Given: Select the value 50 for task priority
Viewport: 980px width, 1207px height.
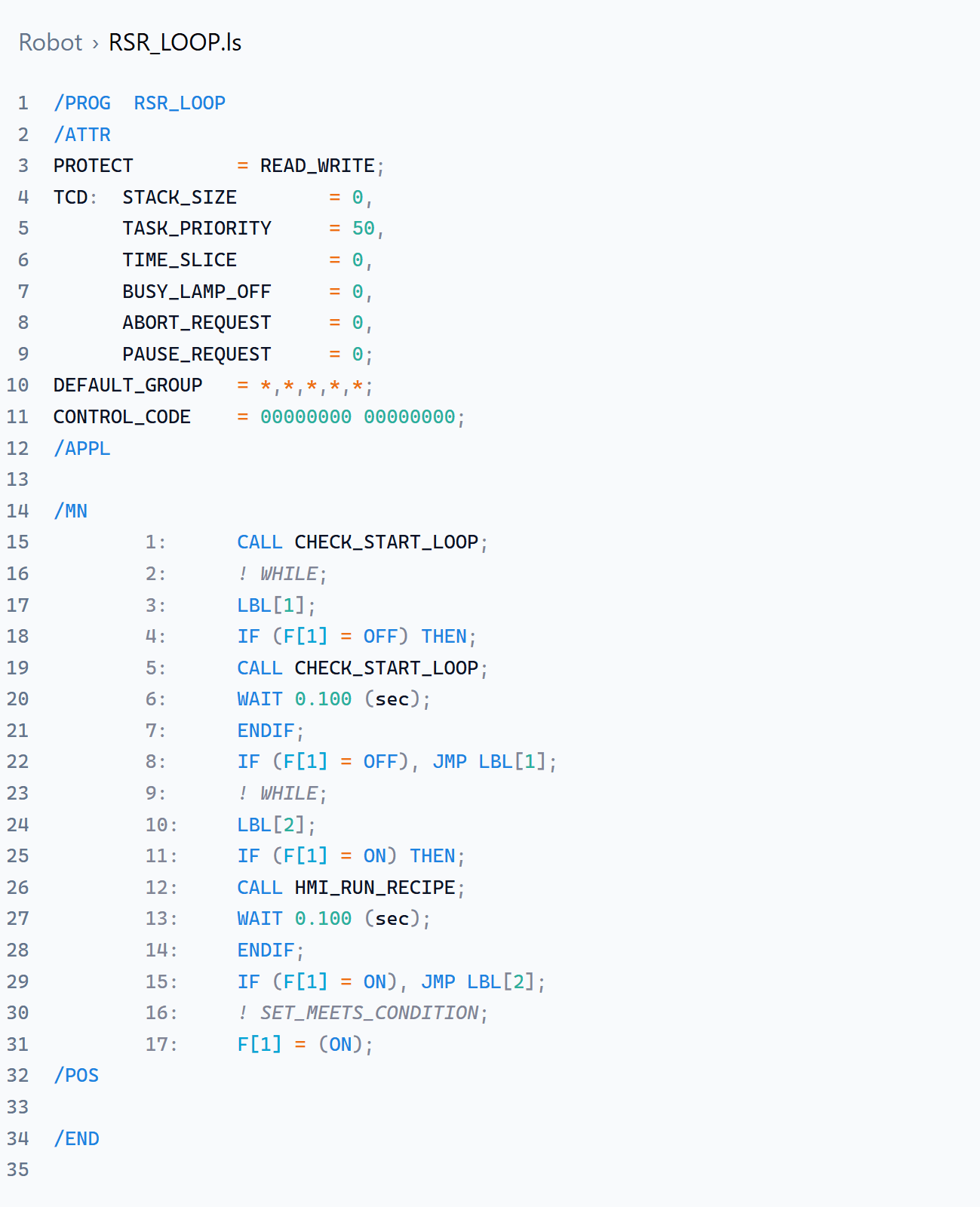Looking at the screenshot, I should pyautogui.click(x=364, y=229).
